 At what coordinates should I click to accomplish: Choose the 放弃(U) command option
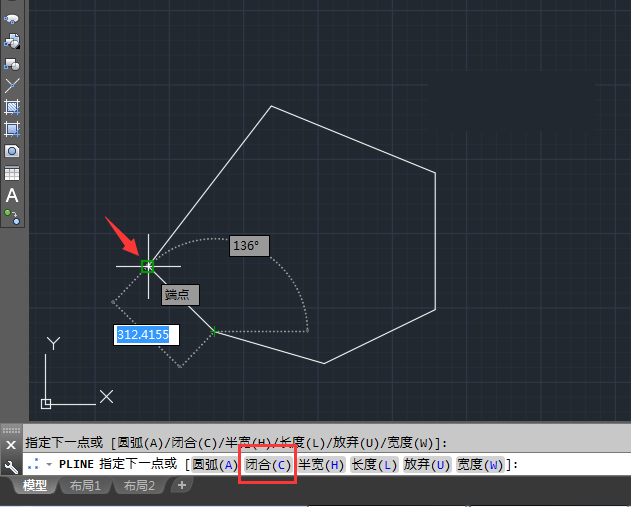427,465
